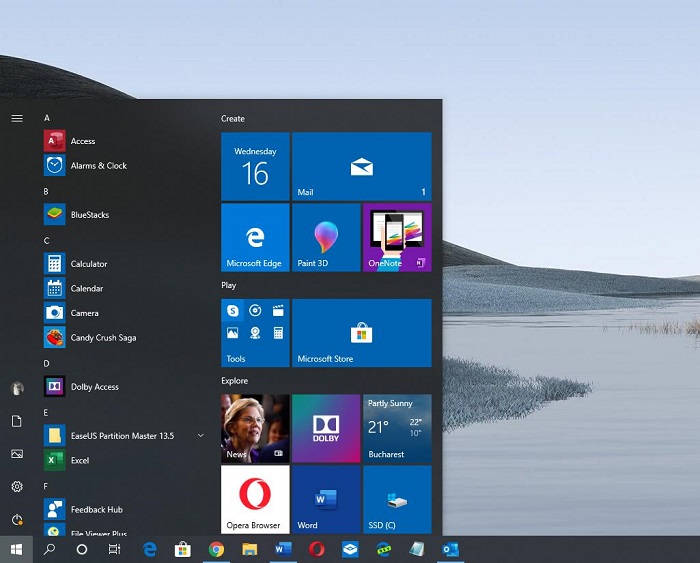Open BlueStacks from the app list

point(89,215)
